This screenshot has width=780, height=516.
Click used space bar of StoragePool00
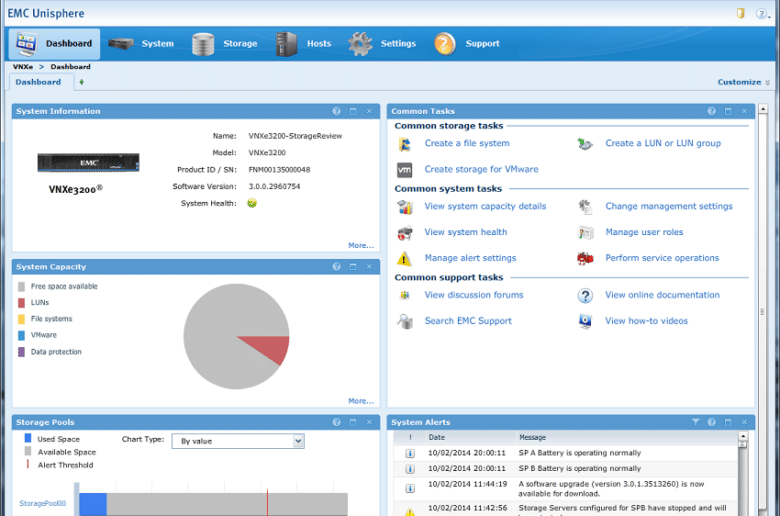(93, 504)
